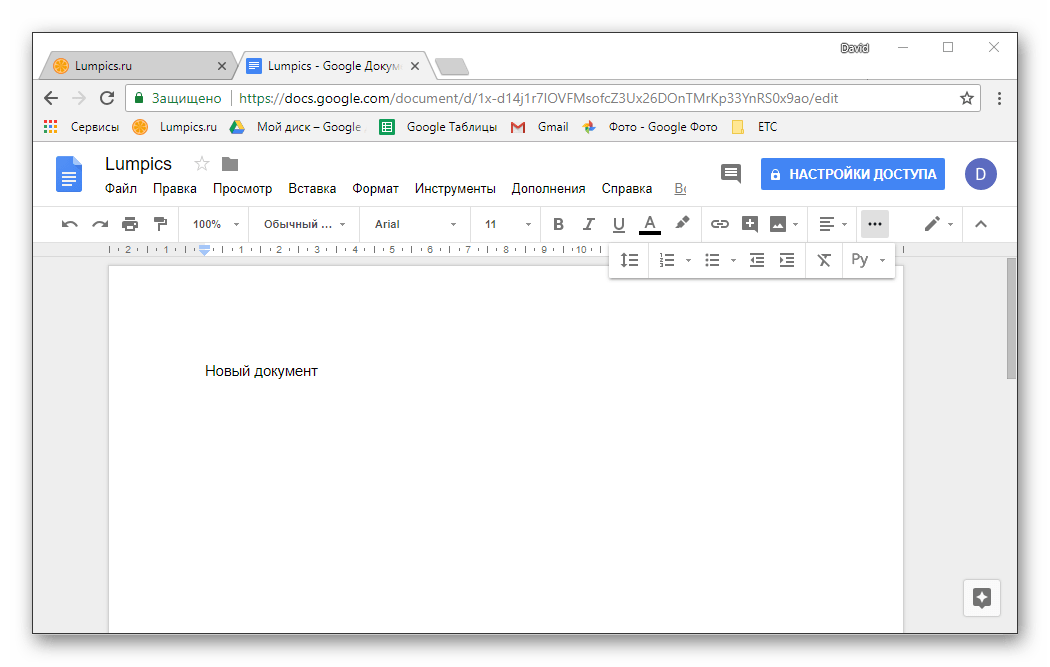Select the Paint format roller icon
The image size is (1050, 667).
[160, 224]
